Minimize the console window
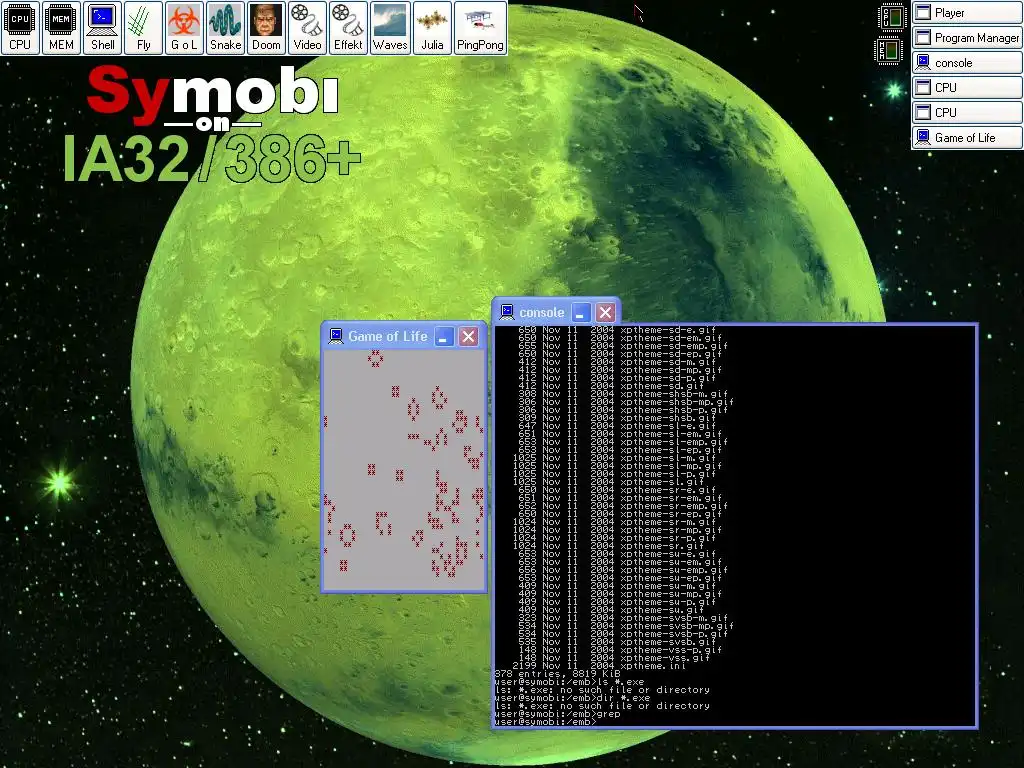The width and height of the screenshot is (1024, 768). pos(581,312)
